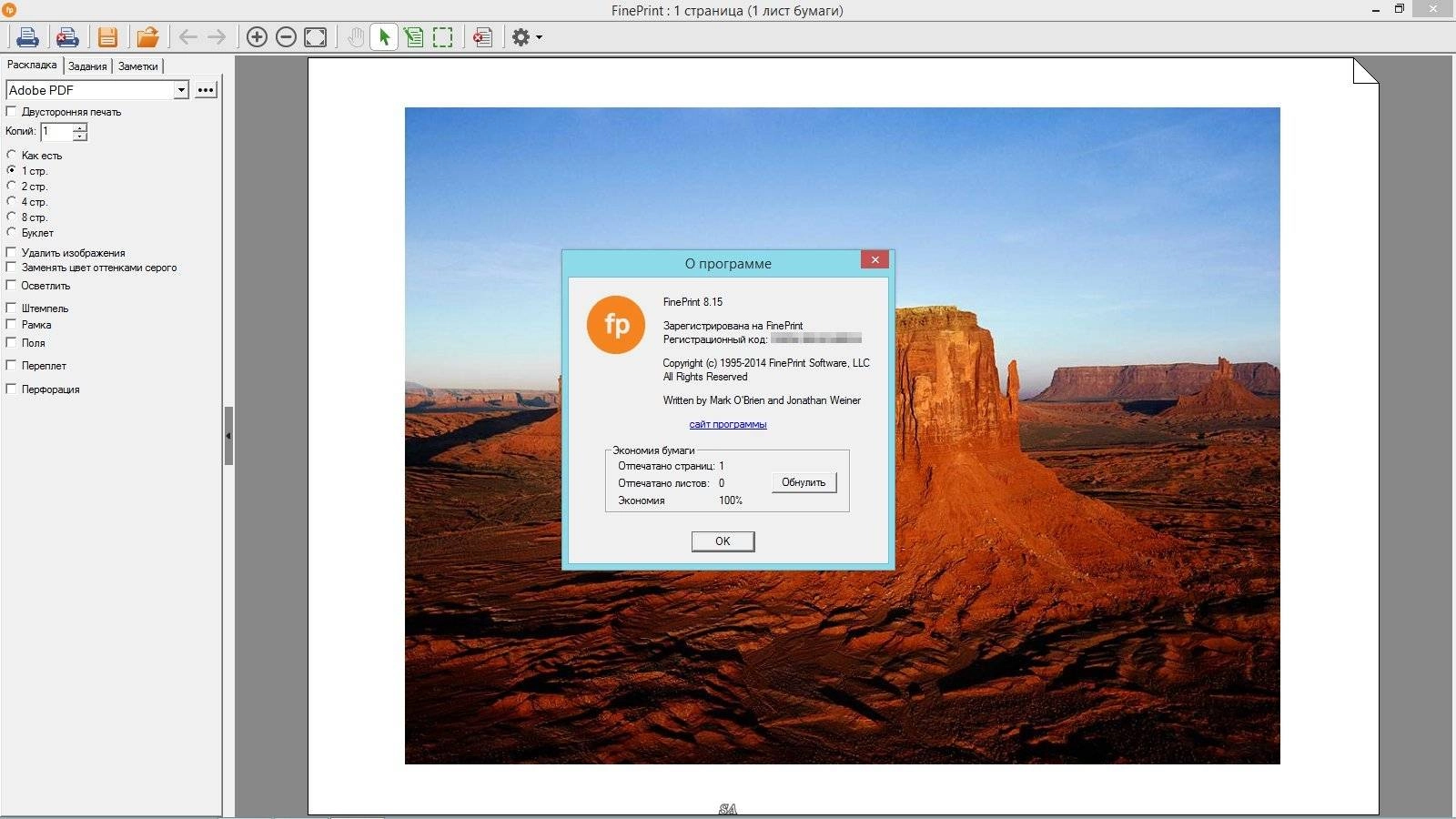The width and height of the screenshot is (1456, 819).
Task: Click the Копий number field
Action: [56, 132]
